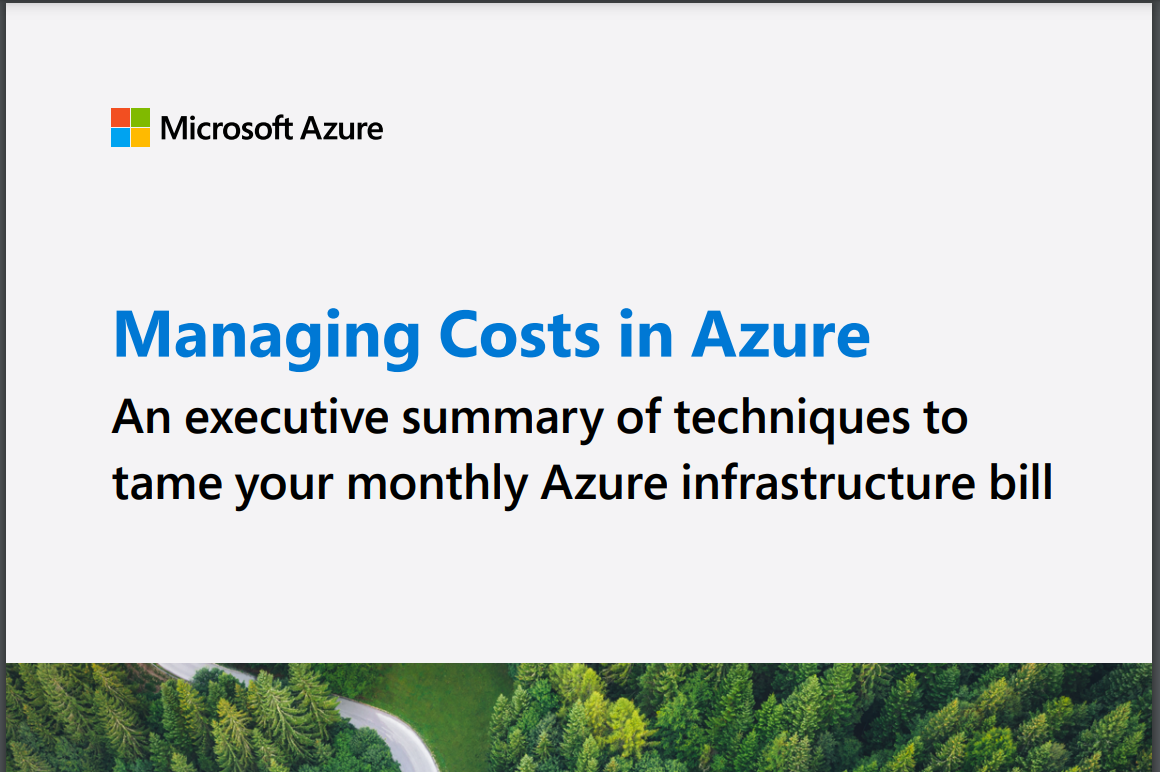This screenshot has width=1160, height=772.
Task: Click the word "infrastructure" in the subtitle
Action: click(828, 482)
